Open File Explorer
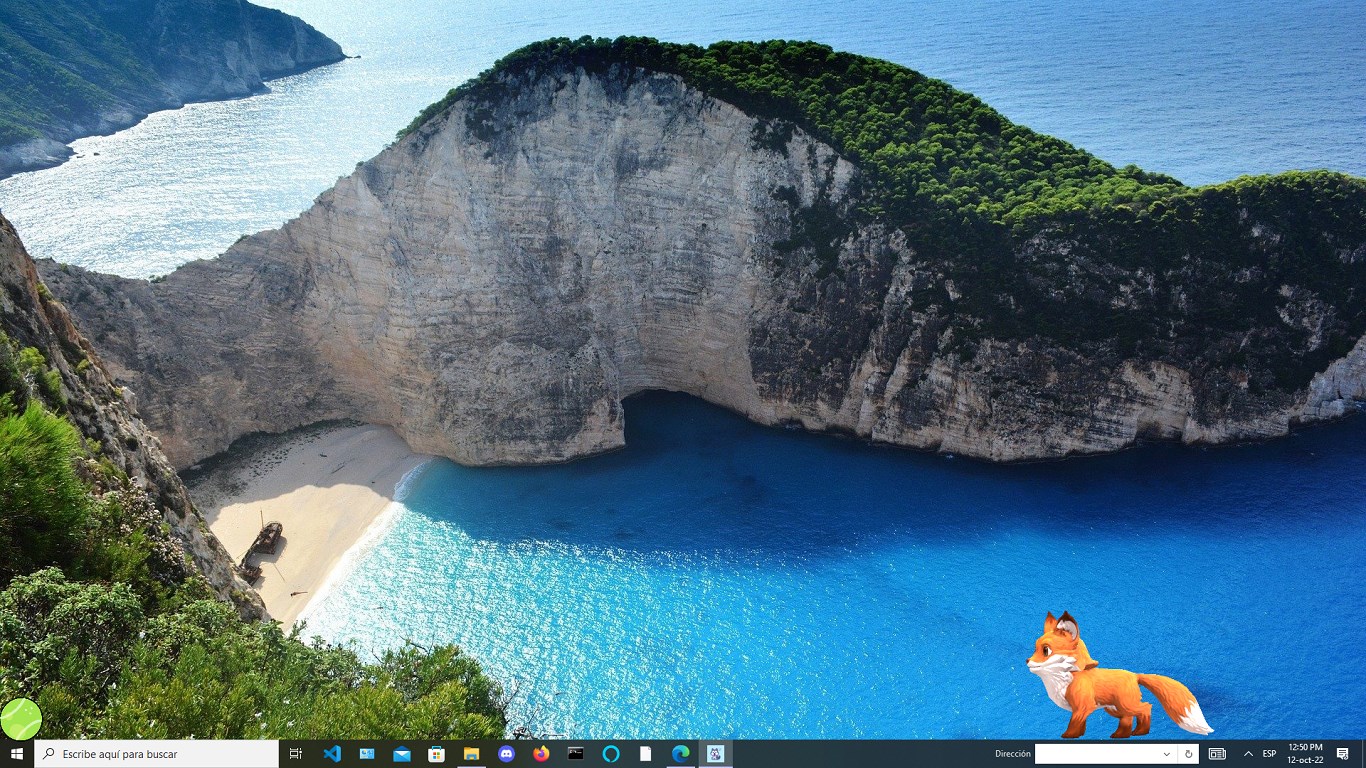 point(472,754)
